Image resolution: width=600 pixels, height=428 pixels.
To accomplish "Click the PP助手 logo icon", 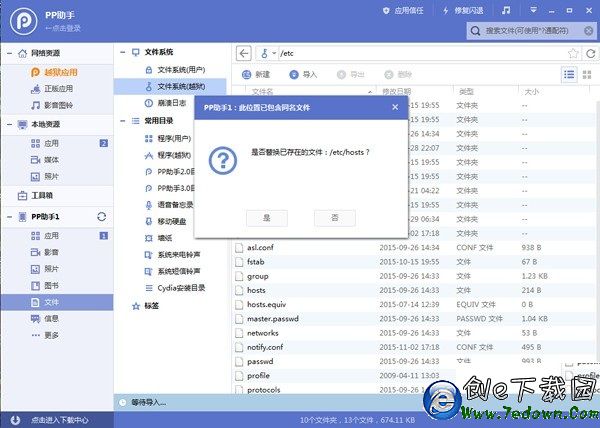I will [x=24, y=21].
